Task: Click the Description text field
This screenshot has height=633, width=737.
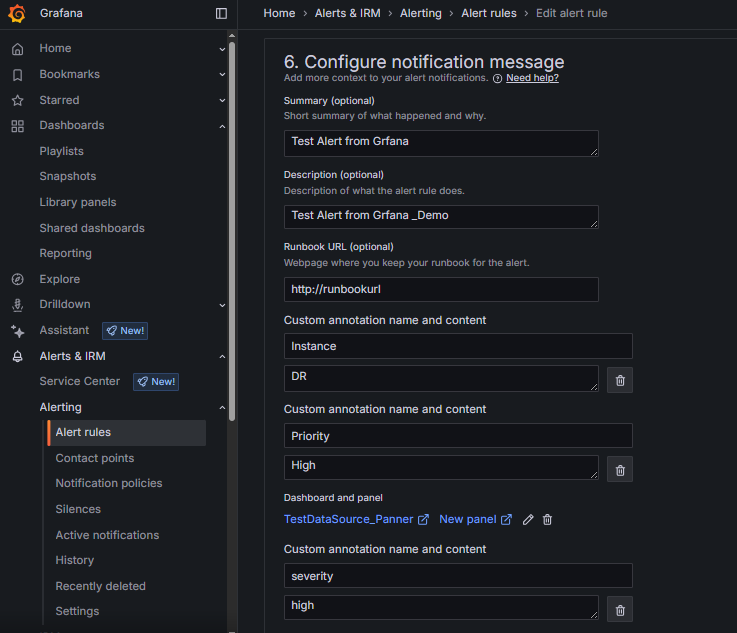Action: point(441,217)
